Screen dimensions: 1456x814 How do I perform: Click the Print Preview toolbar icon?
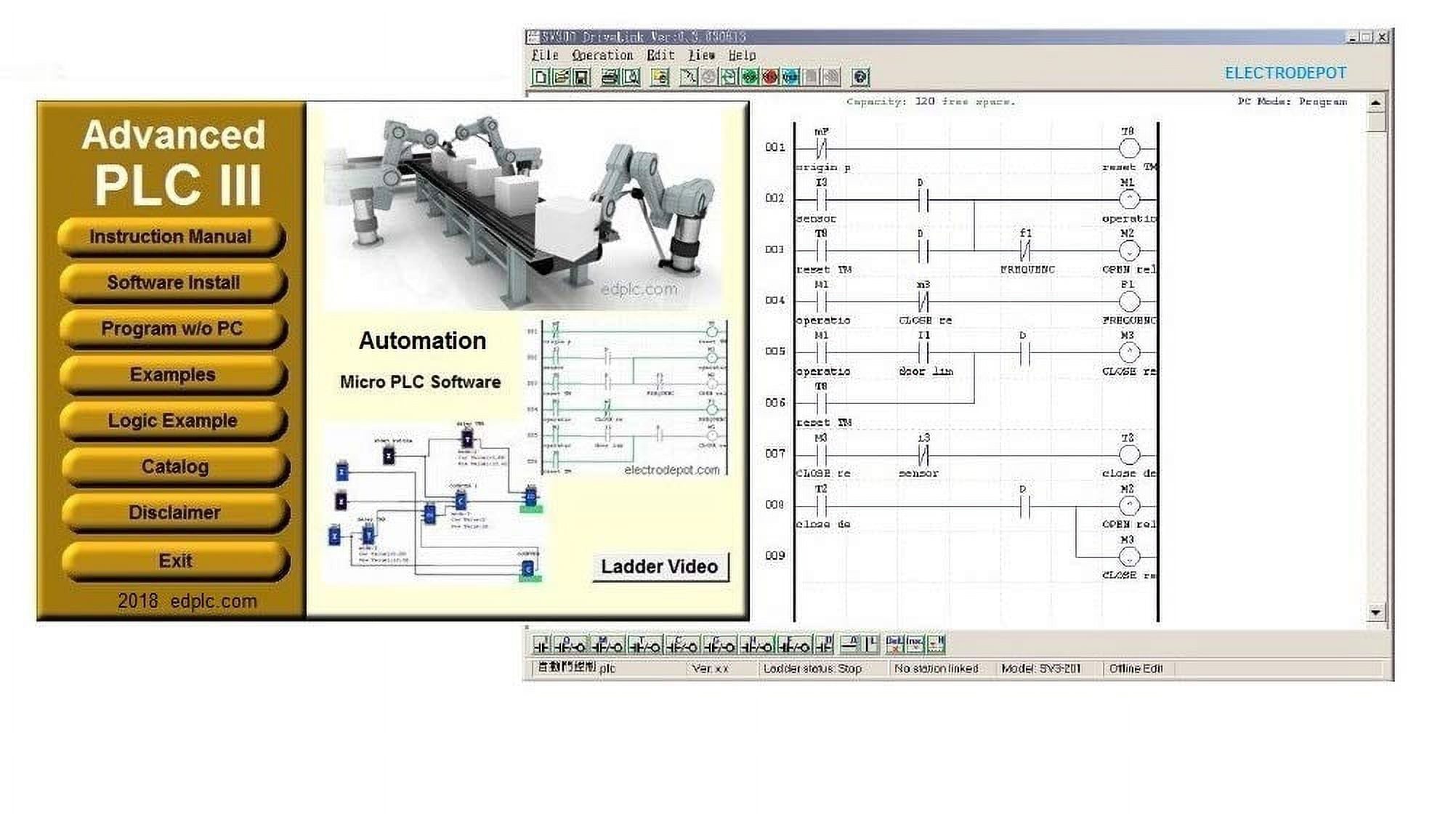tap(631, 77)
